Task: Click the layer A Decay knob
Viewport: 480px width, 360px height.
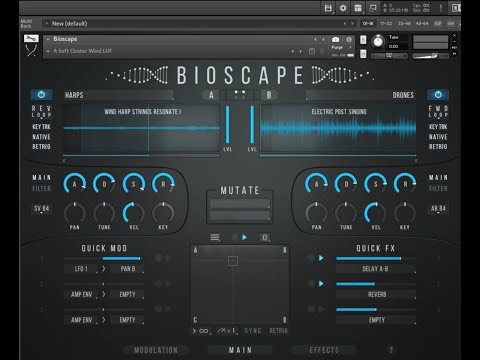Action: tap(104, 184)
